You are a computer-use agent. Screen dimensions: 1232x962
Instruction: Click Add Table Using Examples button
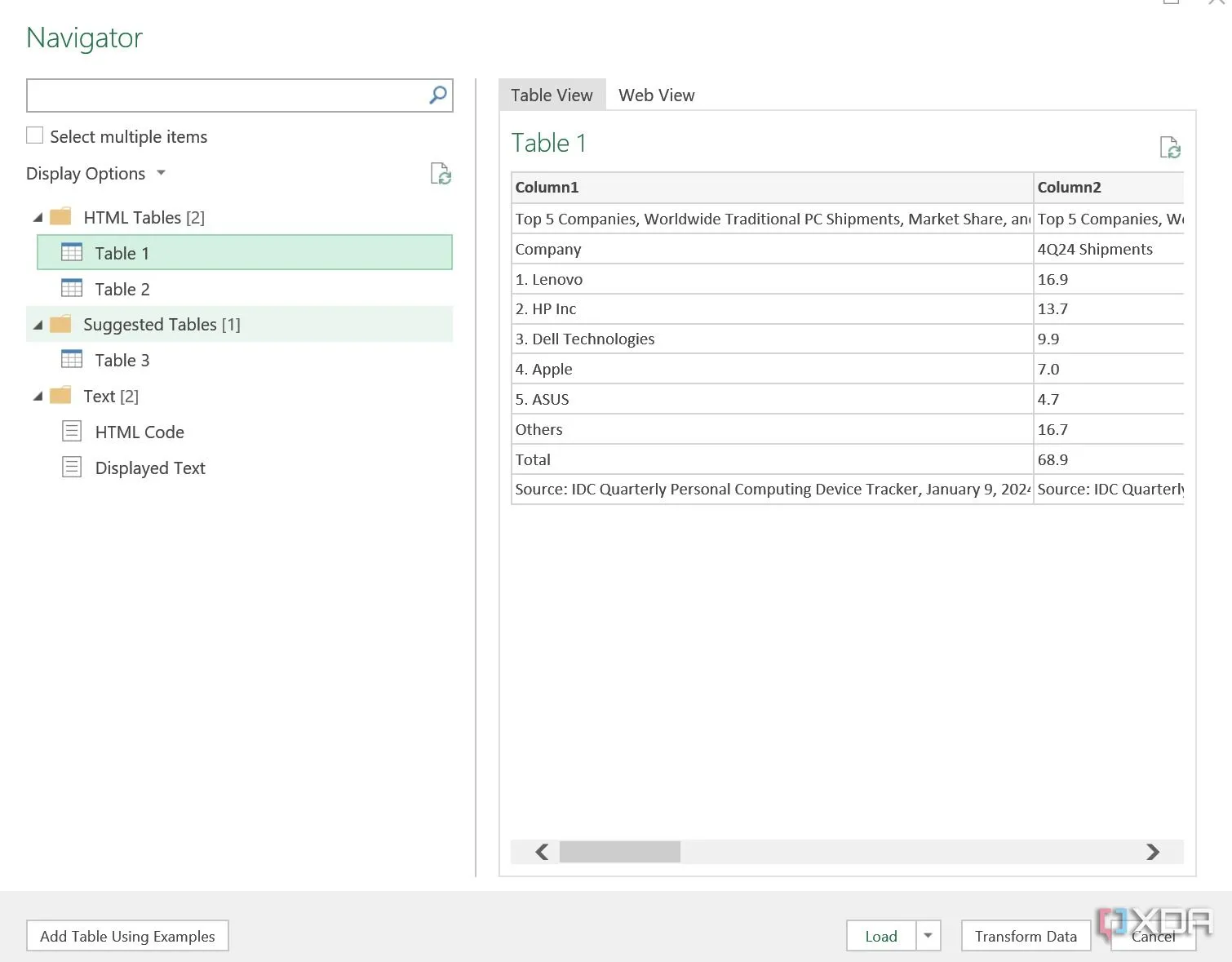pos(127,936)
